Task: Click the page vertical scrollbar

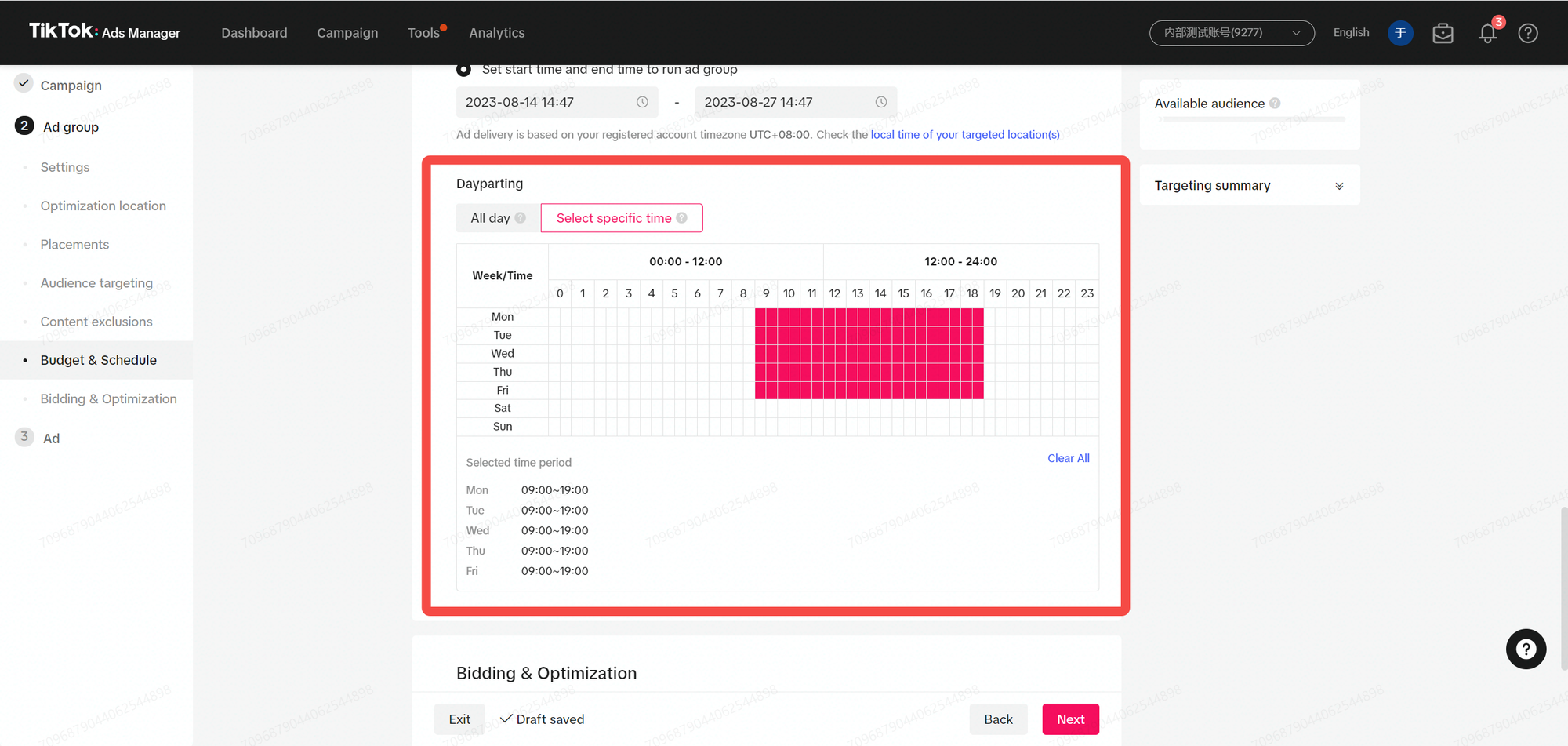Action: 1562,588
